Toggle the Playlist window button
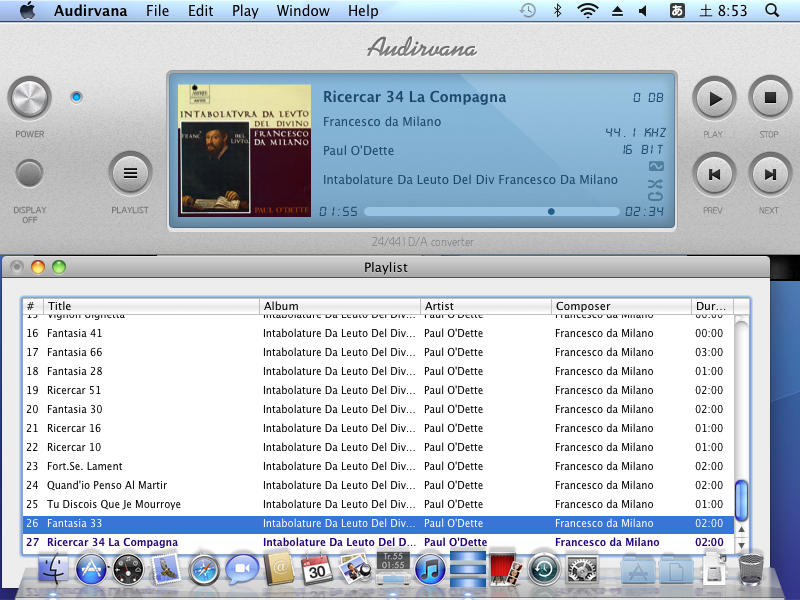 [130, 174]
